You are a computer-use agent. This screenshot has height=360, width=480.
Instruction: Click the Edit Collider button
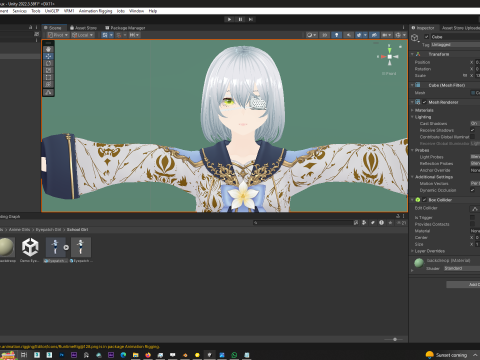(x=475, y=209)
